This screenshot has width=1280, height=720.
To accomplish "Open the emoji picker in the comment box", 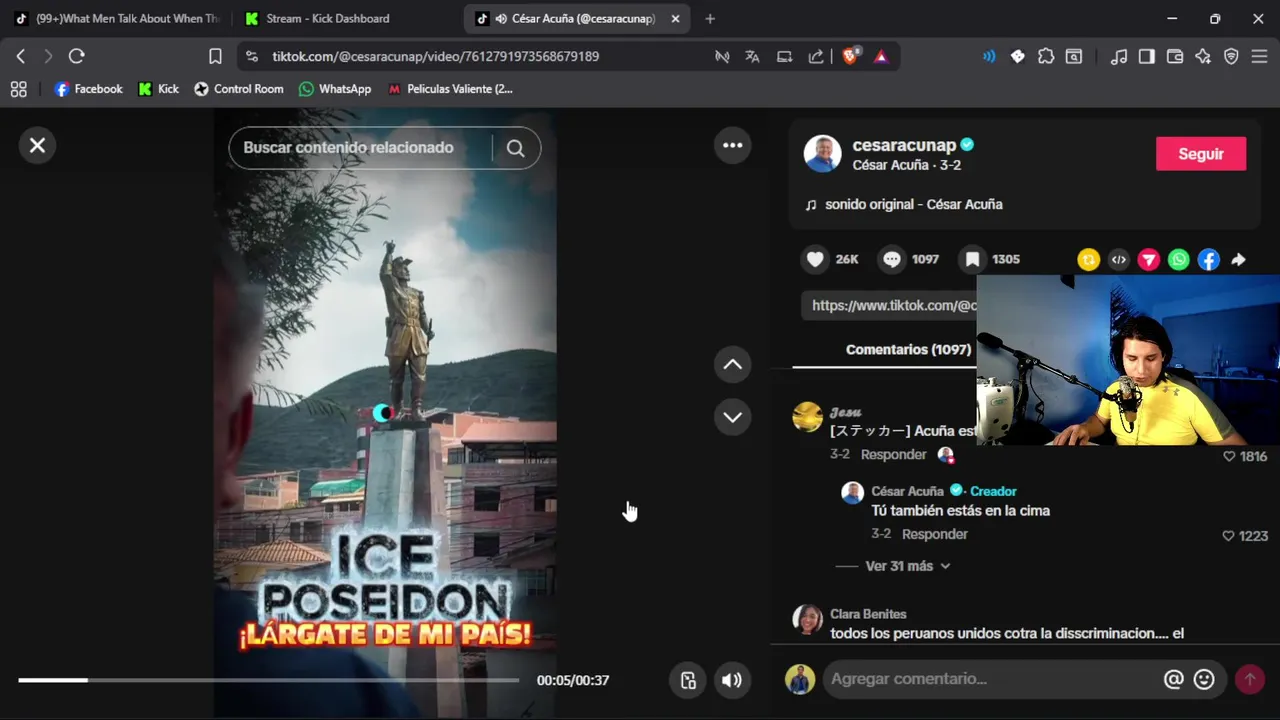I will 1204,679.
